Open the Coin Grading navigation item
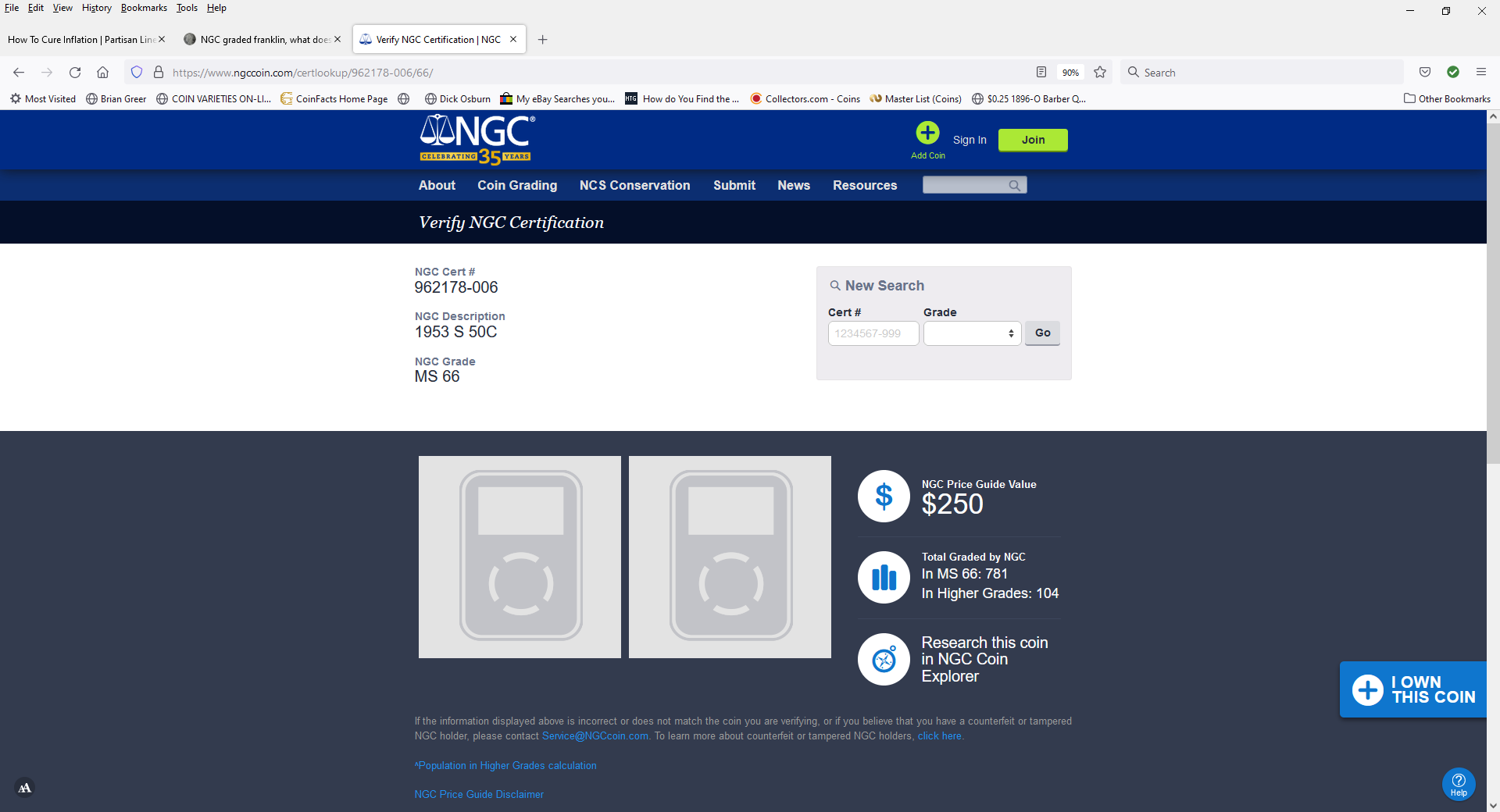Screen dimensions: 1500x812 coord(517,185)
